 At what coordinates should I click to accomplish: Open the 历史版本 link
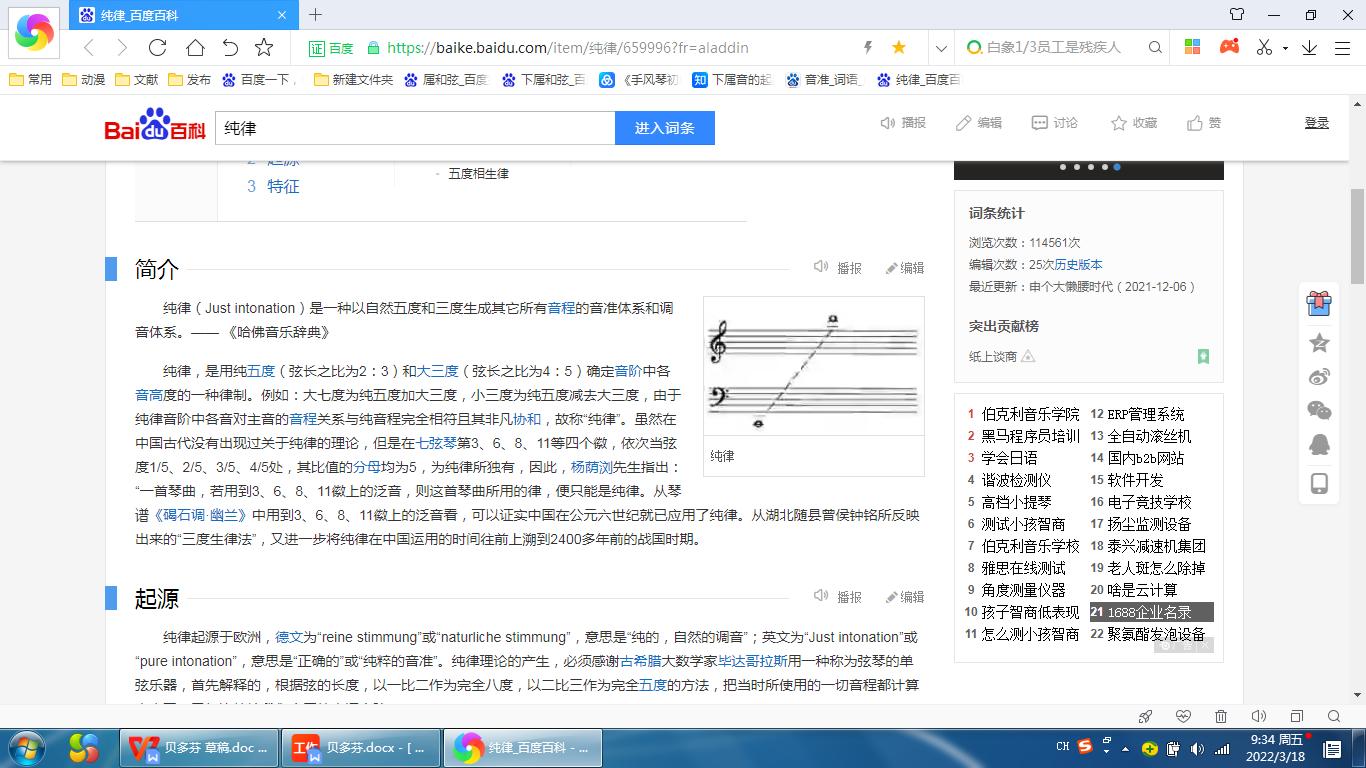[1078, 264]
